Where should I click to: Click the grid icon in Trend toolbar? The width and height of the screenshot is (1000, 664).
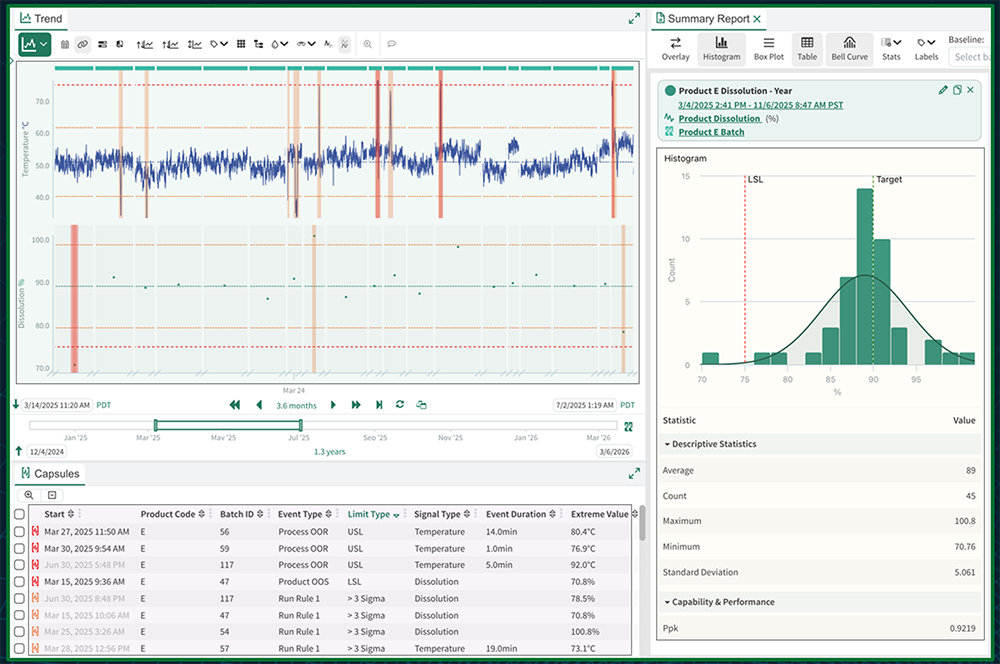click(x=241, y=45)
